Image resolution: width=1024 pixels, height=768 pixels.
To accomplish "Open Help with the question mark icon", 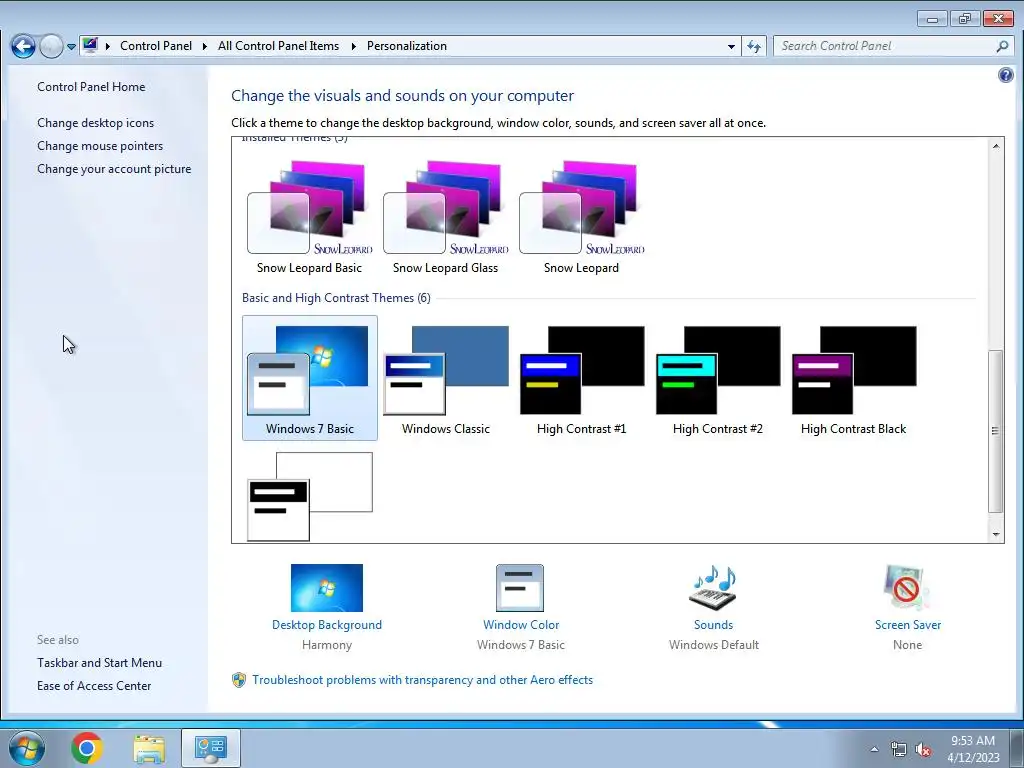I will (1006, 75).
